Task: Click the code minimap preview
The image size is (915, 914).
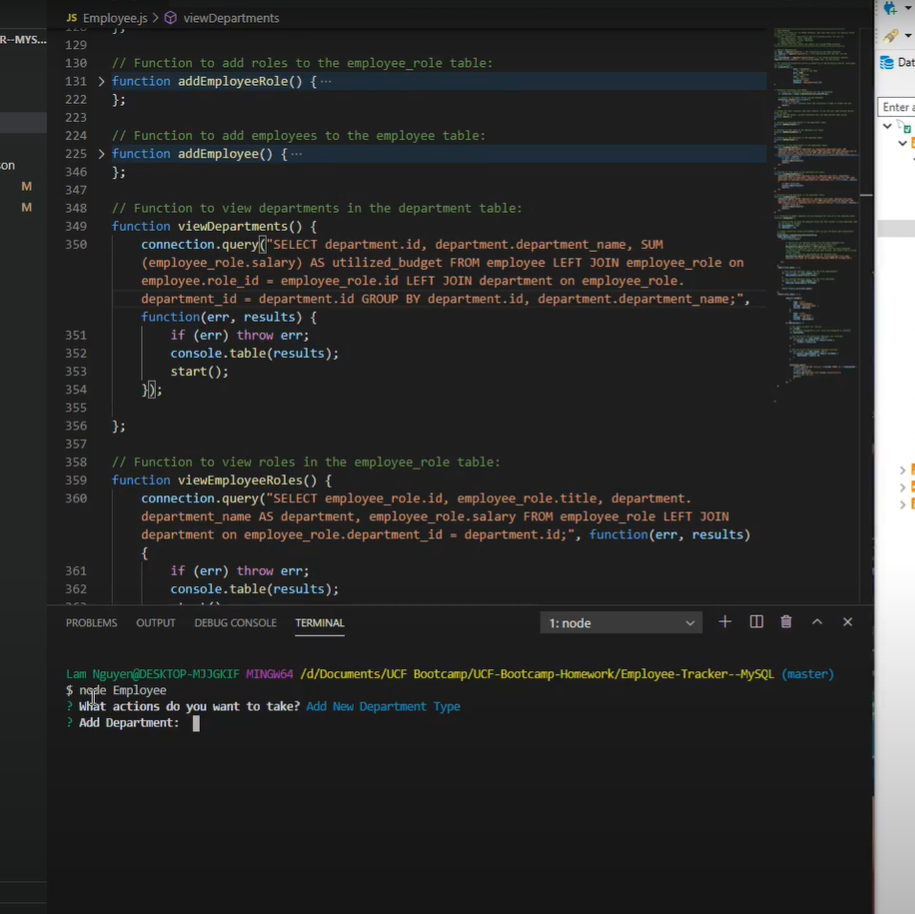Action: pos(817,200)
